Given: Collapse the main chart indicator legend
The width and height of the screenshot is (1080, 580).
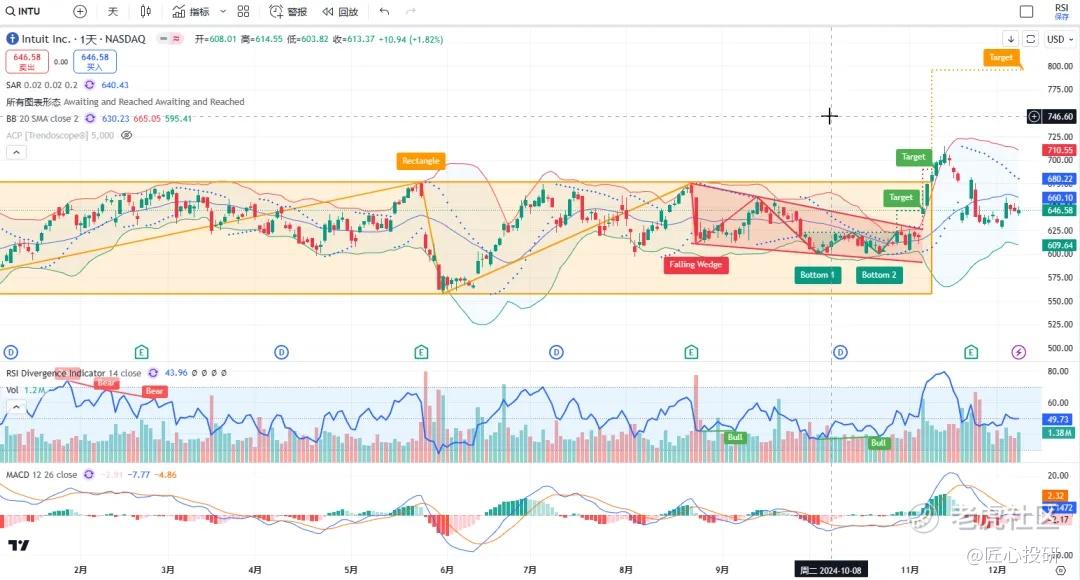Looking at the screenshot, I should (x=16, y=152).
